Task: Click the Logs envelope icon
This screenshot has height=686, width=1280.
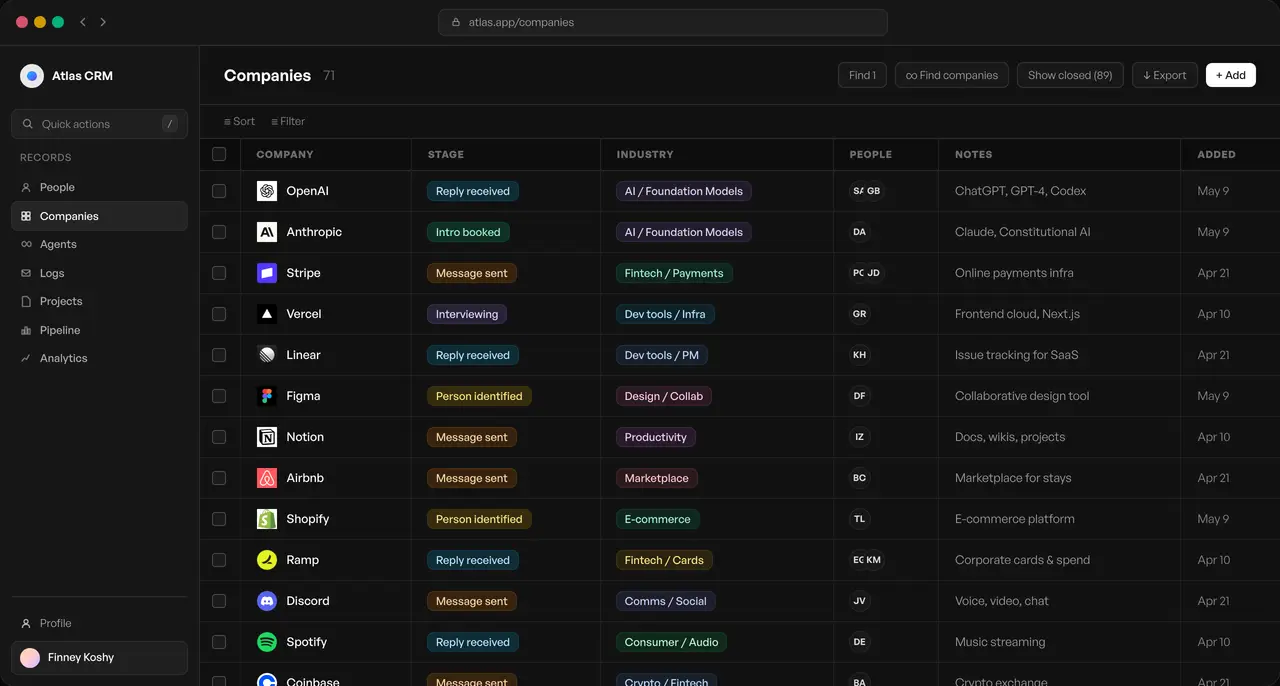Action: coord(26,273)
